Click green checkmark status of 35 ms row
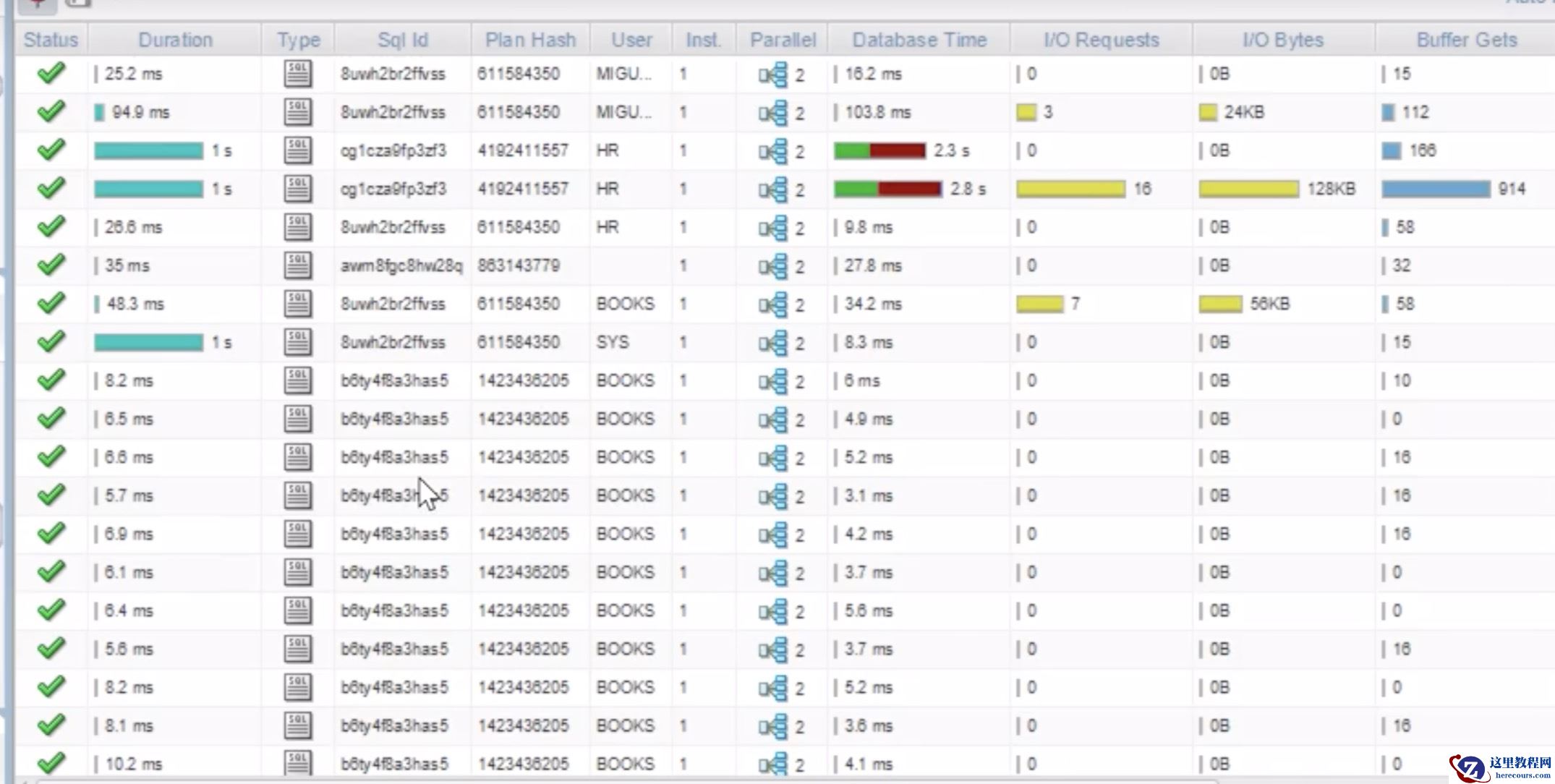This screenshot has height=784, width=1555. click(51, 265)
